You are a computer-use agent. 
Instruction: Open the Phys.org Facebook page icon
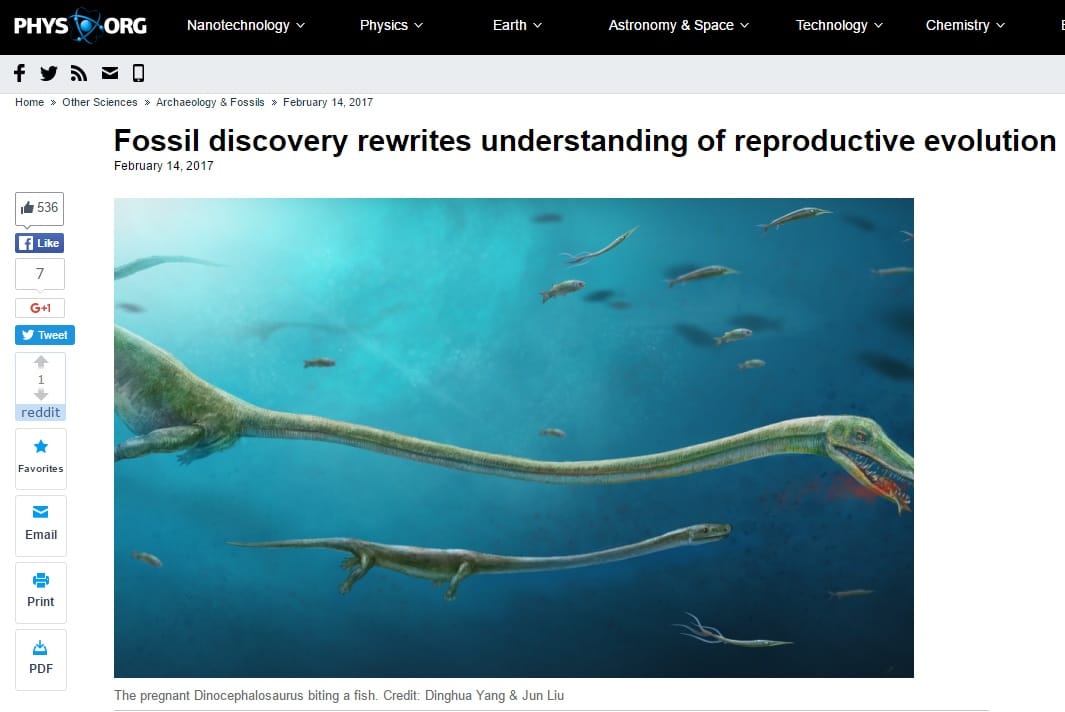[20, 73]
